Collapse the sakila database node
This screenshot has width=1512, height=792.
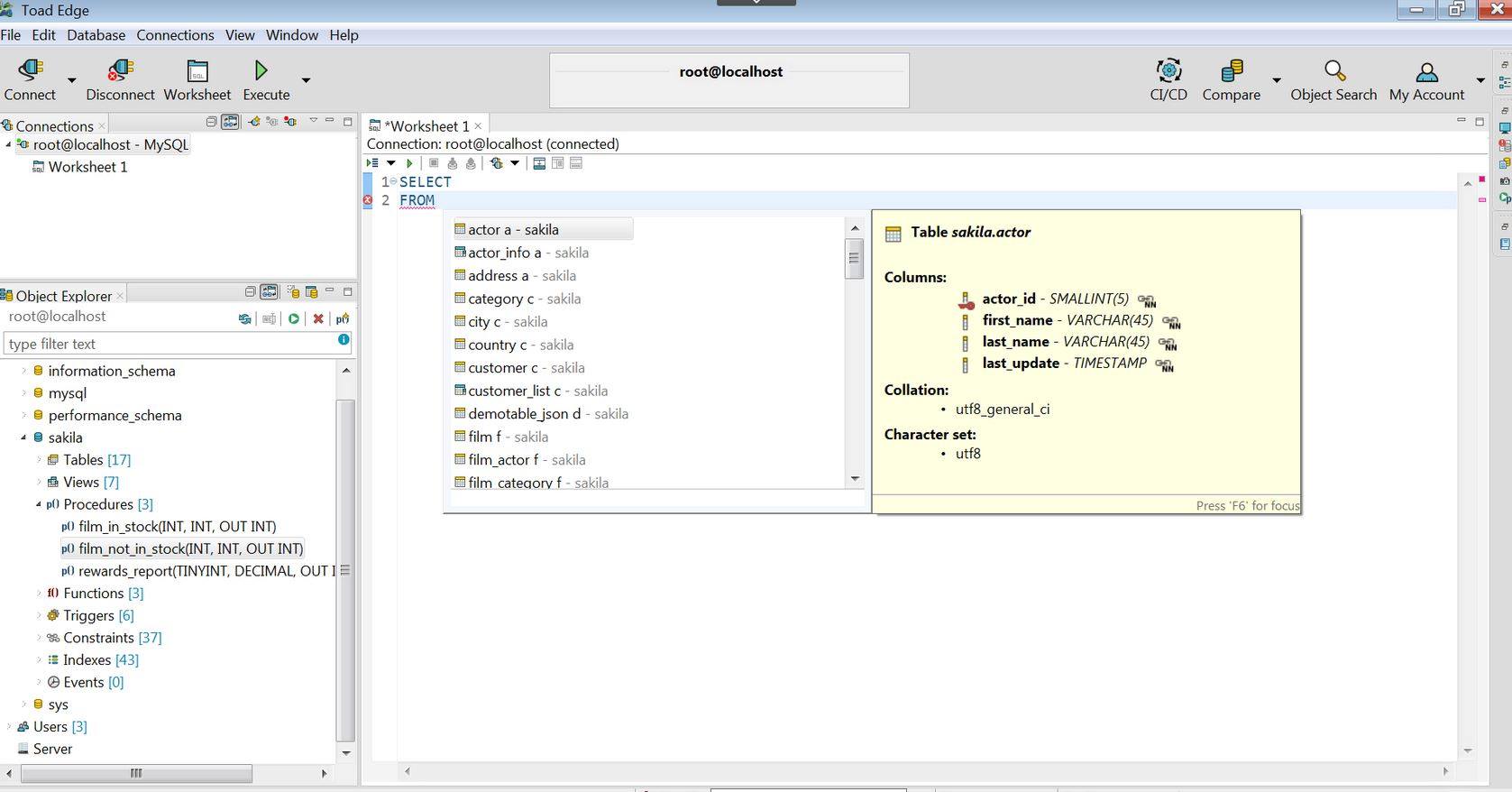click(x=23, y=437)
